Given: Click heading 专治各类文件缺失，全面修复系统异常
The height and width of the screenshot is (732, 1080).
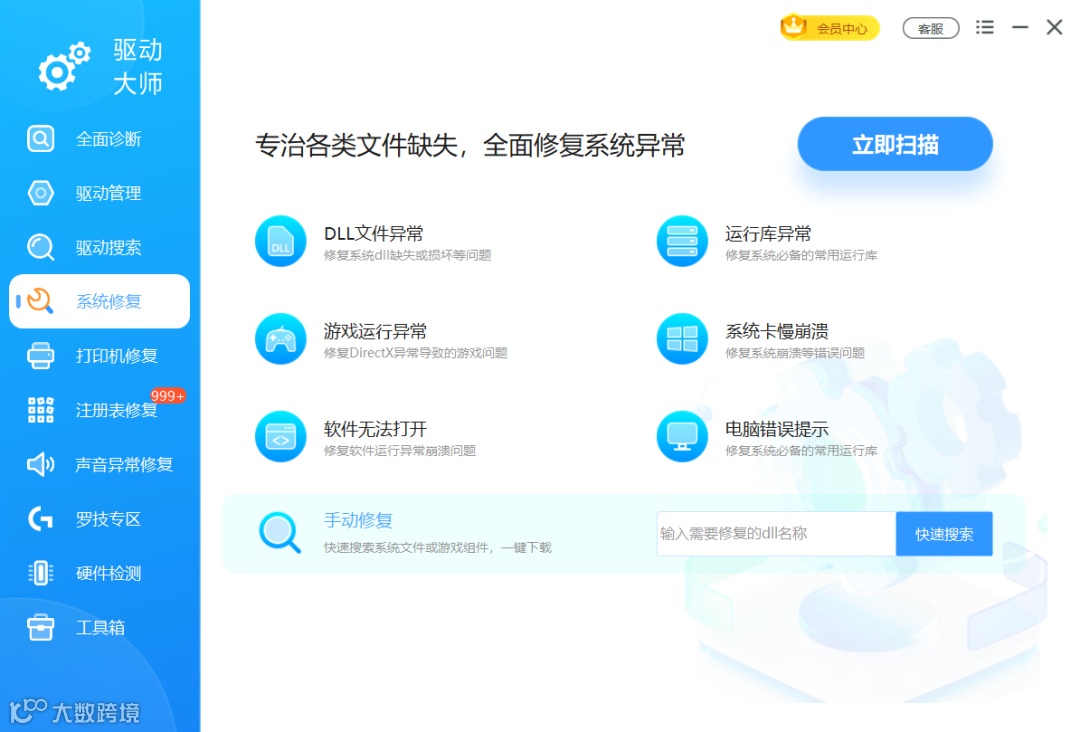Looking at the screenshot, I should pyautogui.click(x=470, y=145).
